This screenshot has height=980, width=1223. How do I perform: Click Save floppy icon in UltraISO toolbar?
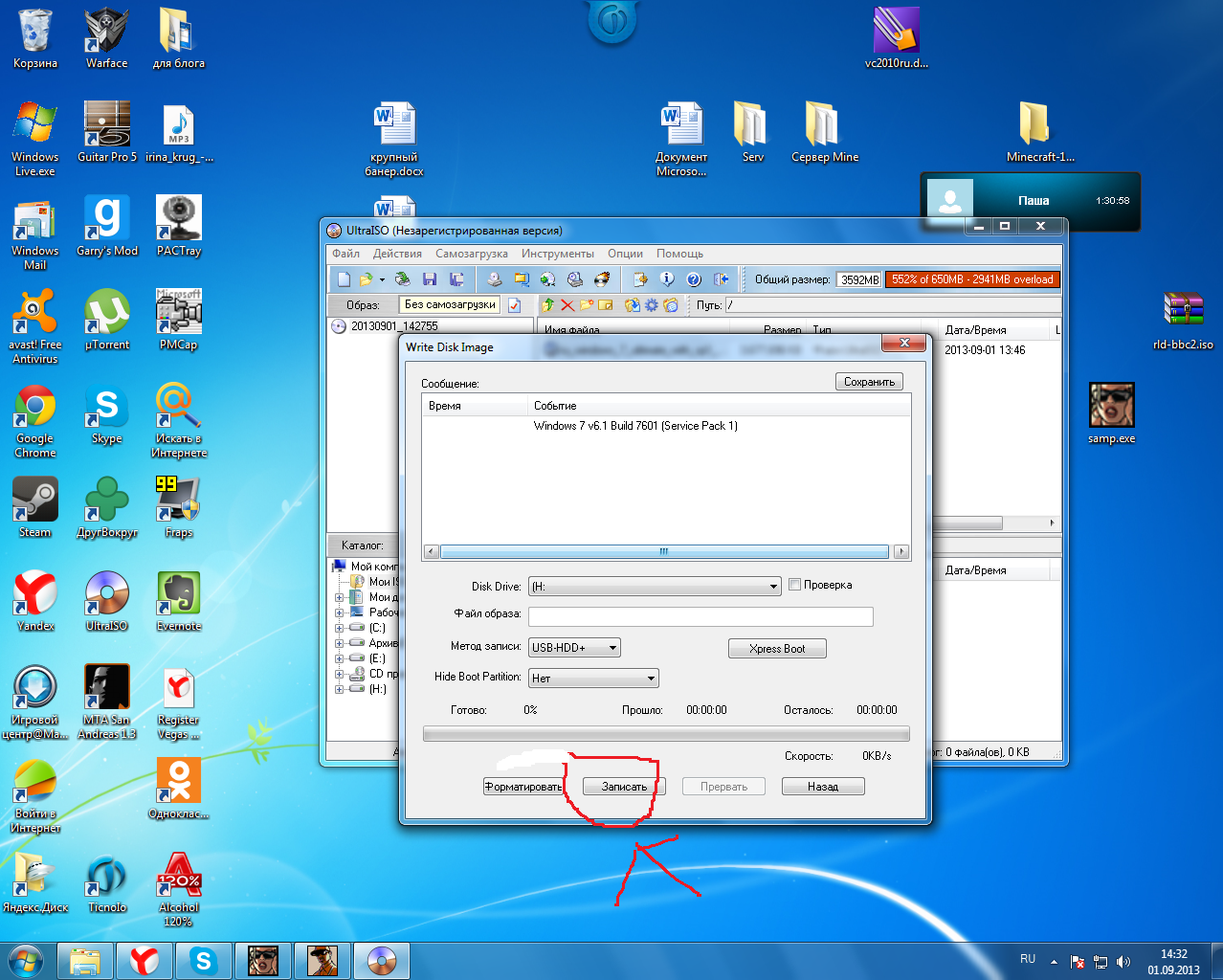point(430,279)
